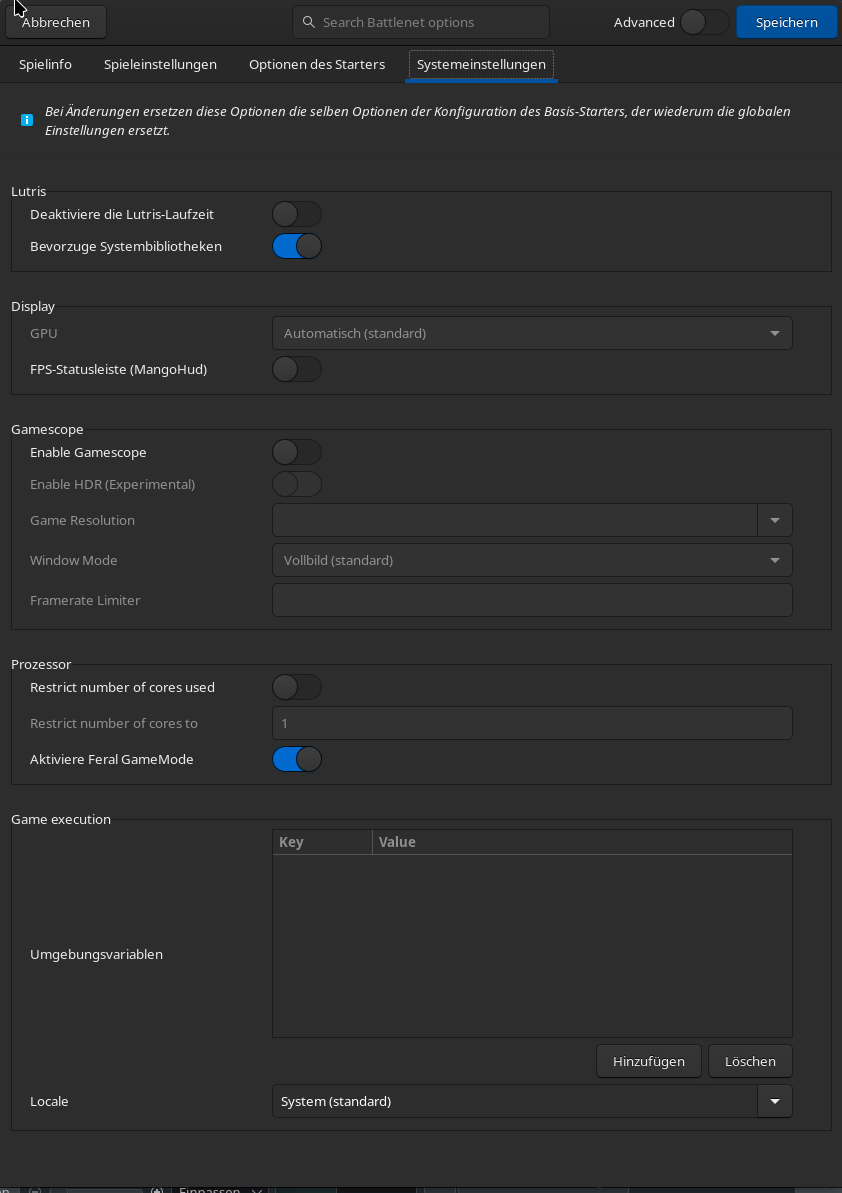
Task: Click the Game Resolution text entry
Action: point(515,520)
